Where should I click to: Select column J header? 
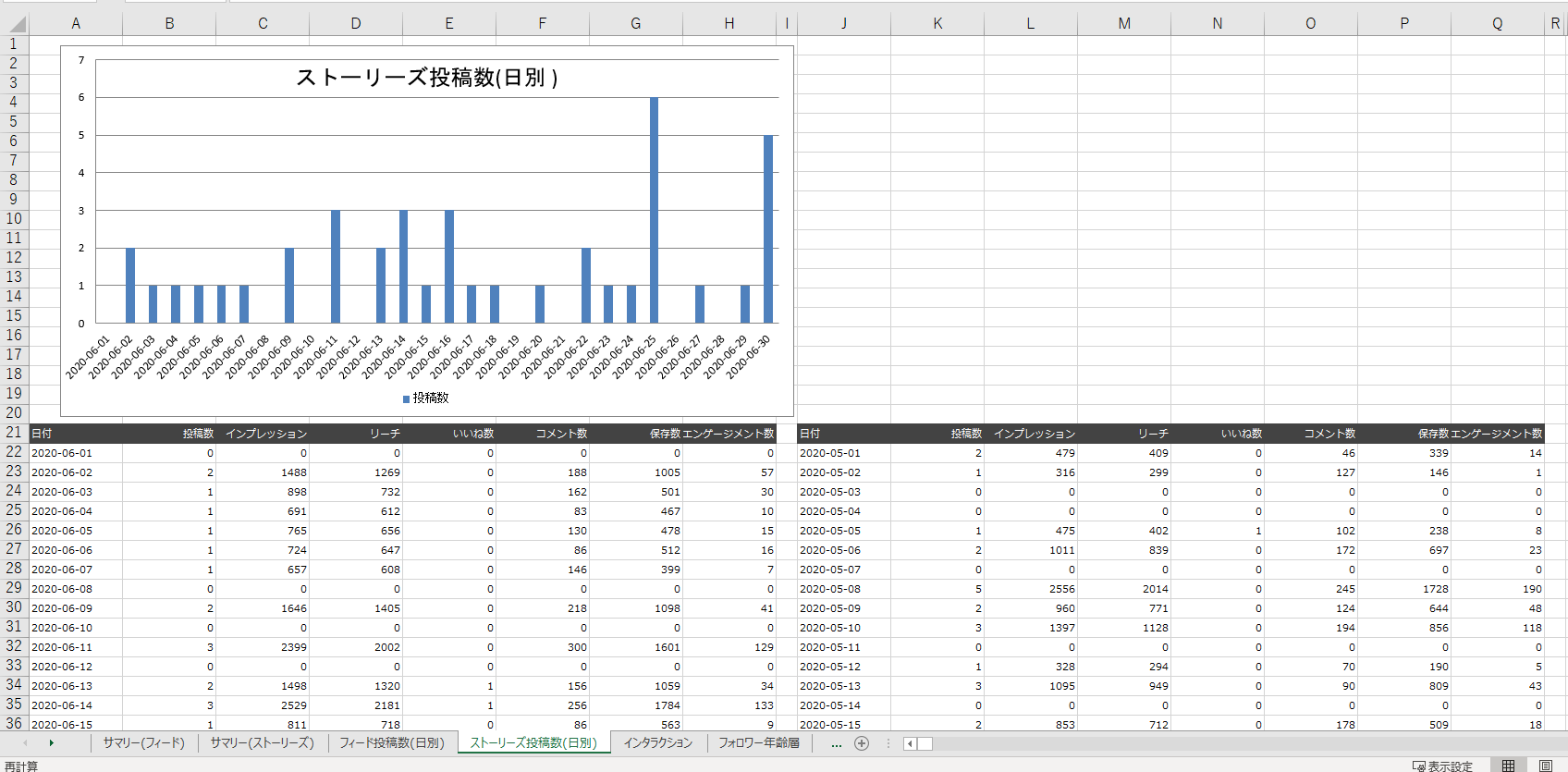pos(843,24)
